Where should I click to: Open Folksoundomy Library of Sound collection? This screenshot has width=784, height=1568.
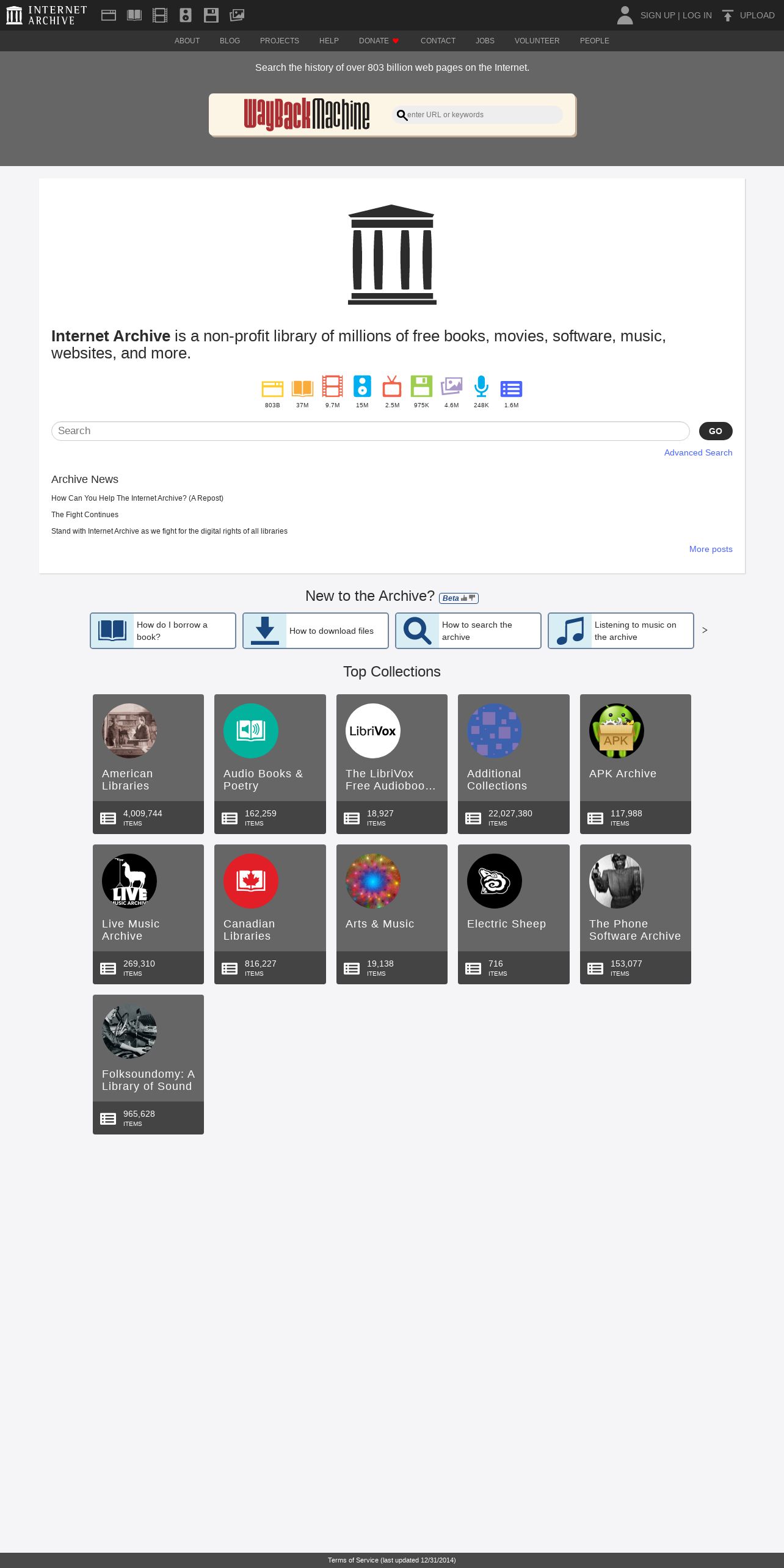[x=148, y=1064]
